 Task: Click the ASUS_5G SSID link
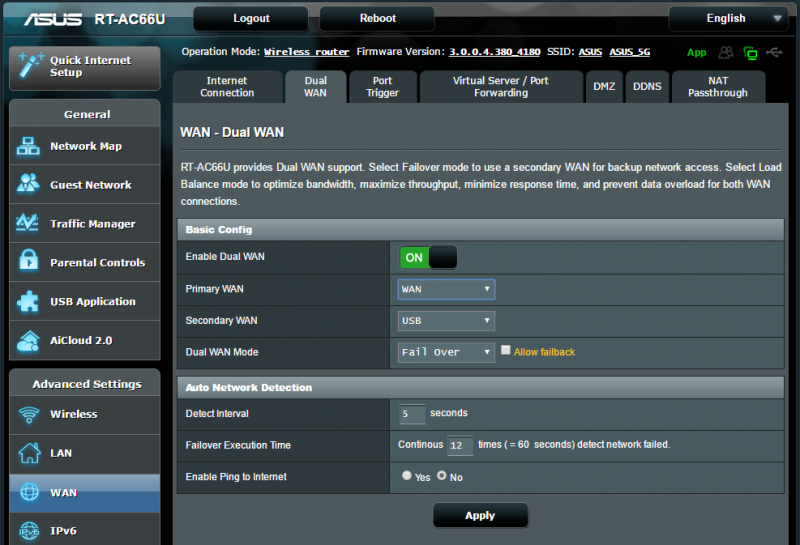pyautogui.click(x=630, y=52)
